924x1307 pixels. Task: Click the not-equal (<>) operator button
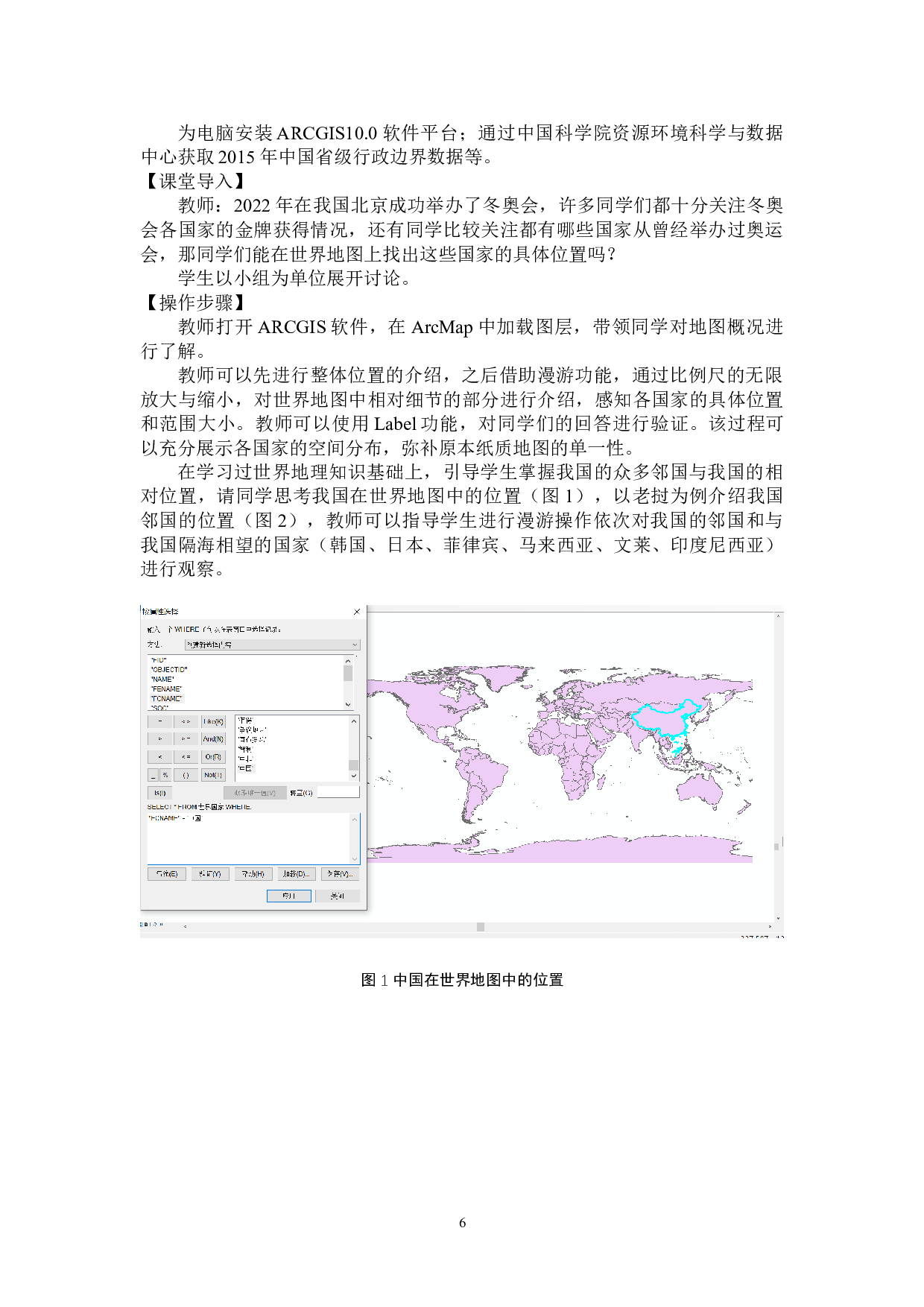coord(186,721)
